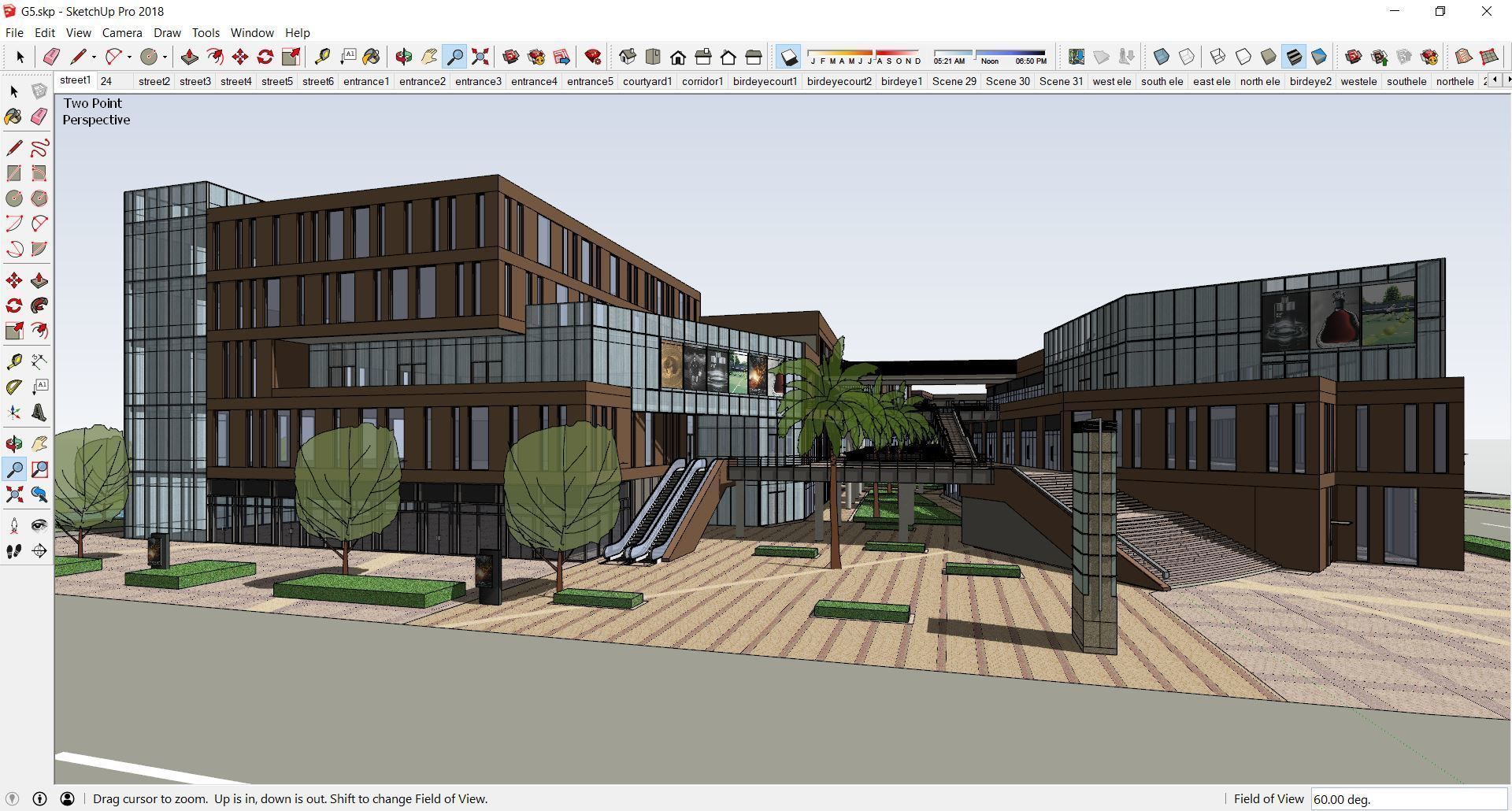Click the sign-in profile status icon
The height and width of the screenshot is (811, 1512).
click(x=67, y=798)
